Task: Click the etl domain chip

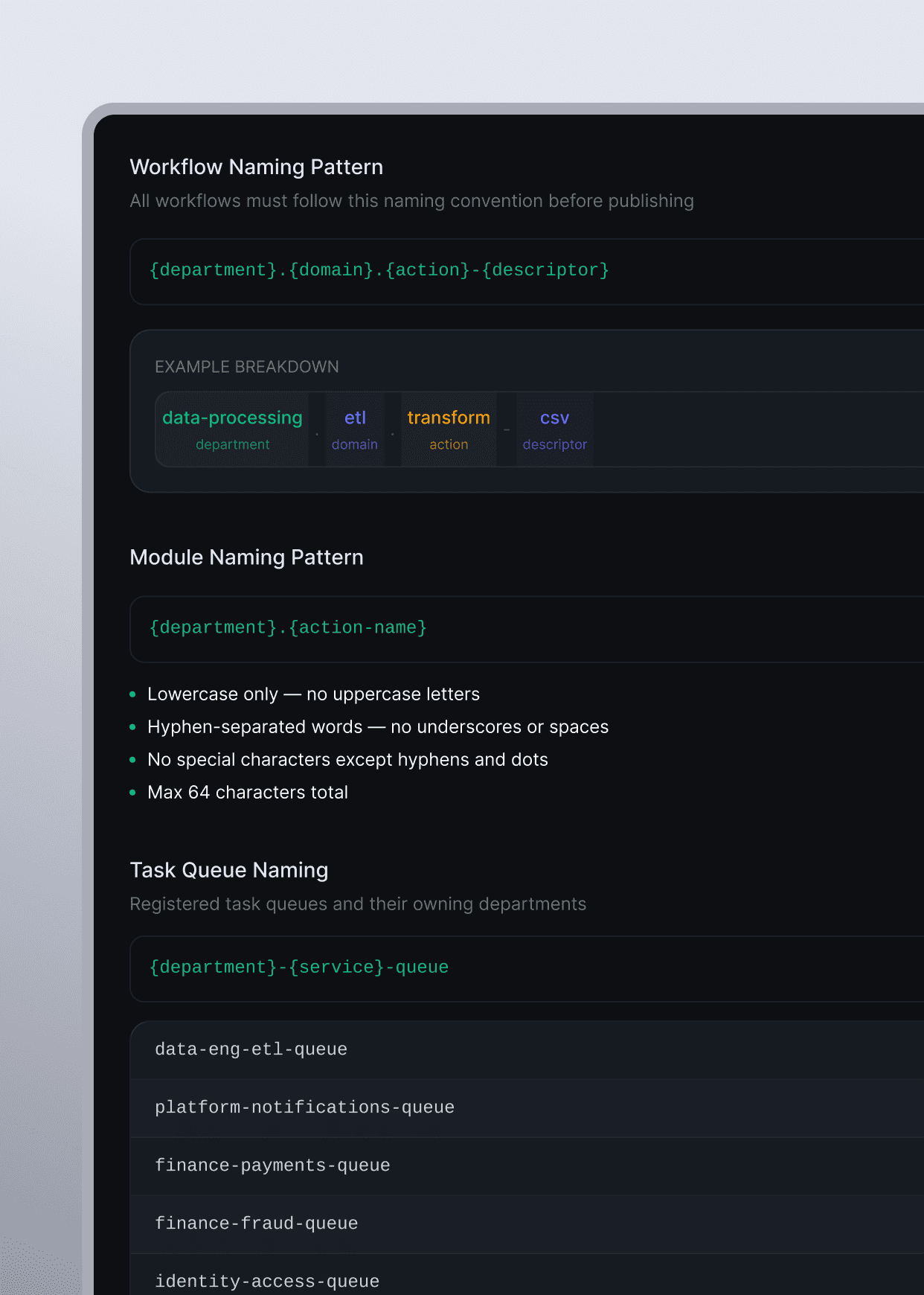Action: [x=355, y=429]
